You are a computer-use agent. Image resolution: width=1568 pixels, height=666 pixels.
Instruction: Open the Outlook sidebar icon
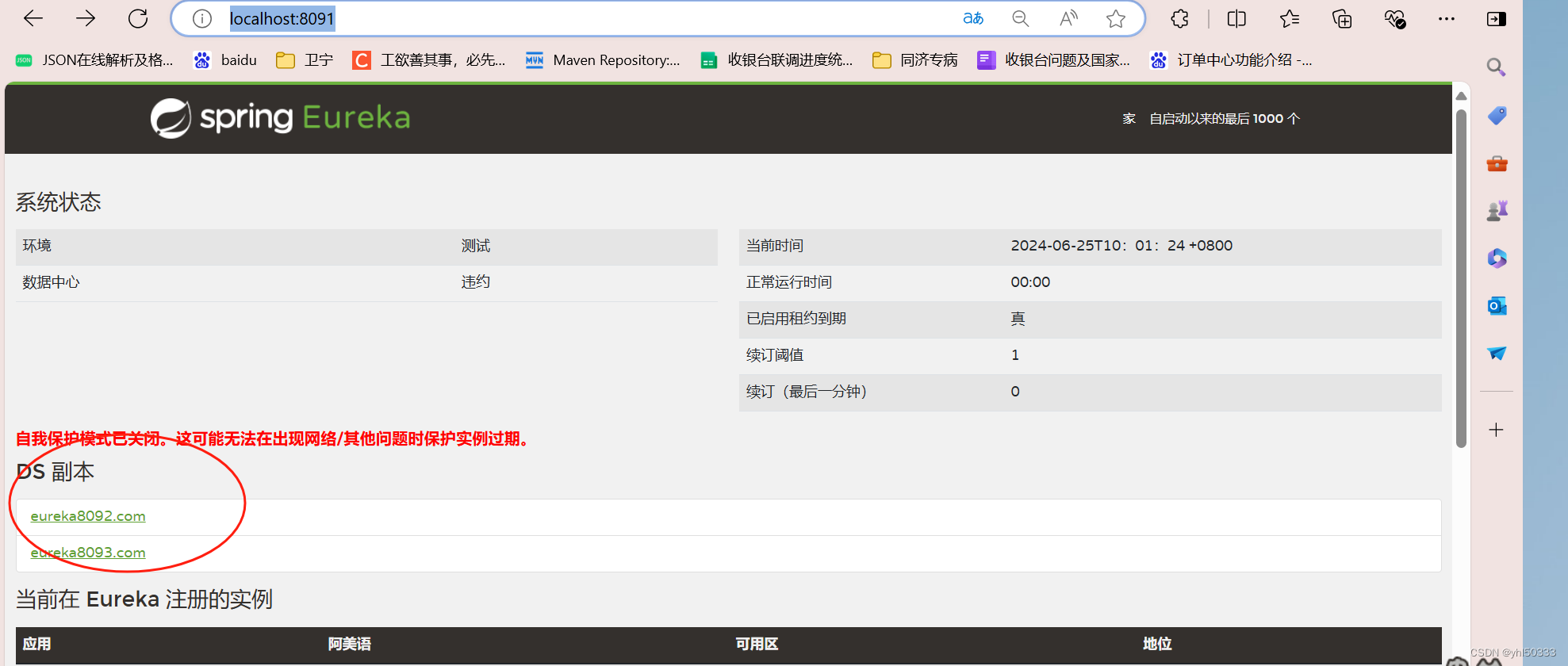(x=1497, y=306)
